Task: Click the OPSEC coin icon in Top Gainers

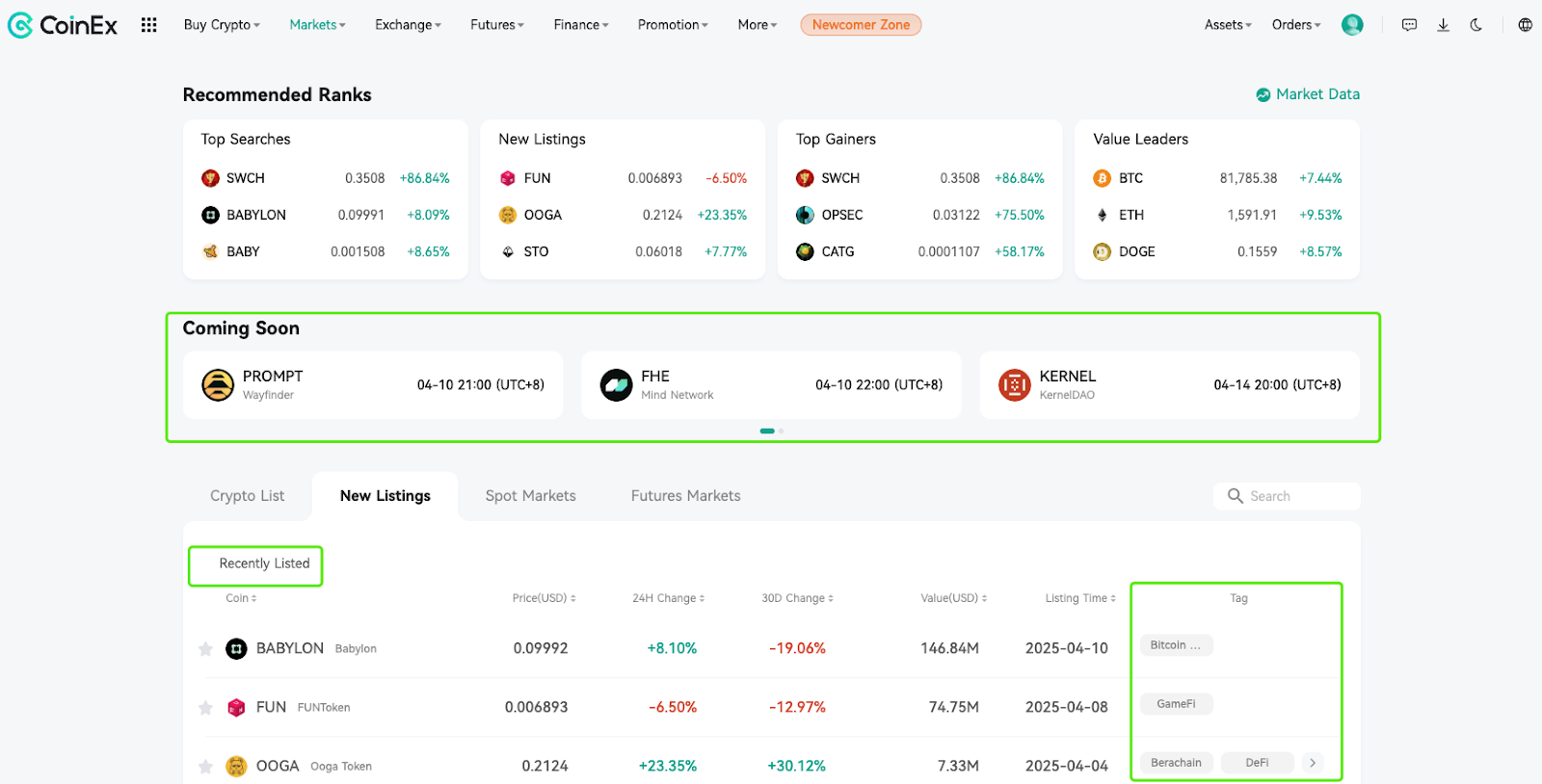Action: (805, 215)
